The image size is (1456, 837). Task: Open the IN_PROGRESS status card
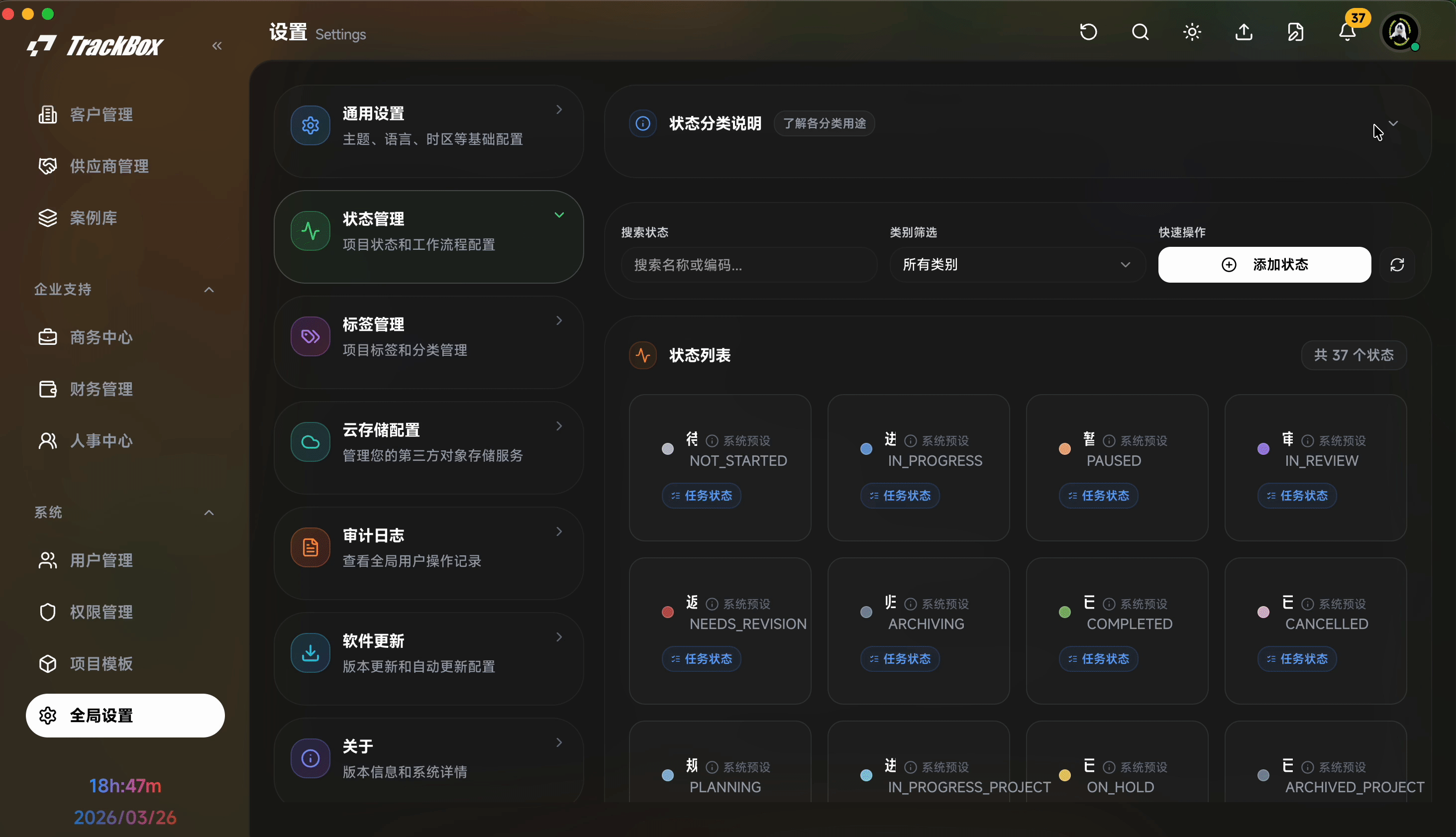pos(919,467)
